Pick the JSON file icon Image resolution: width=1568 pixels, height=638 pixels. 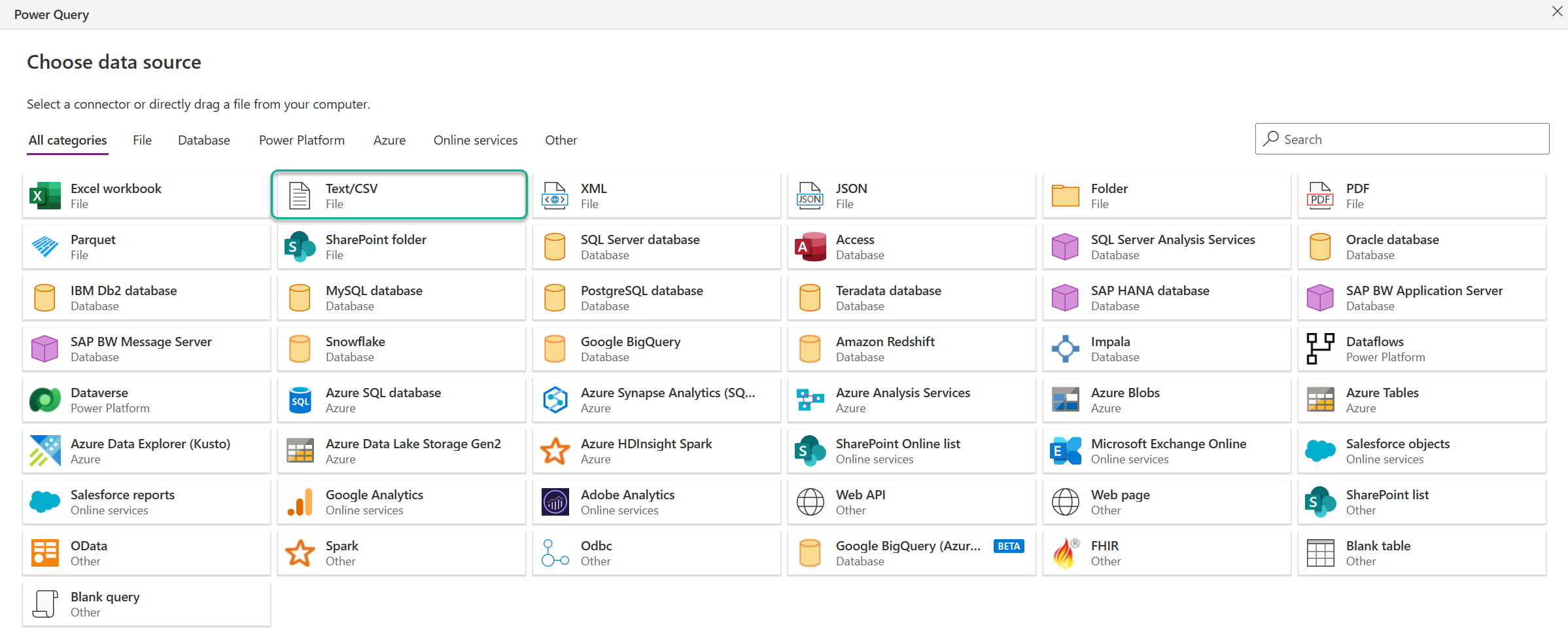(x=810, y=196)
